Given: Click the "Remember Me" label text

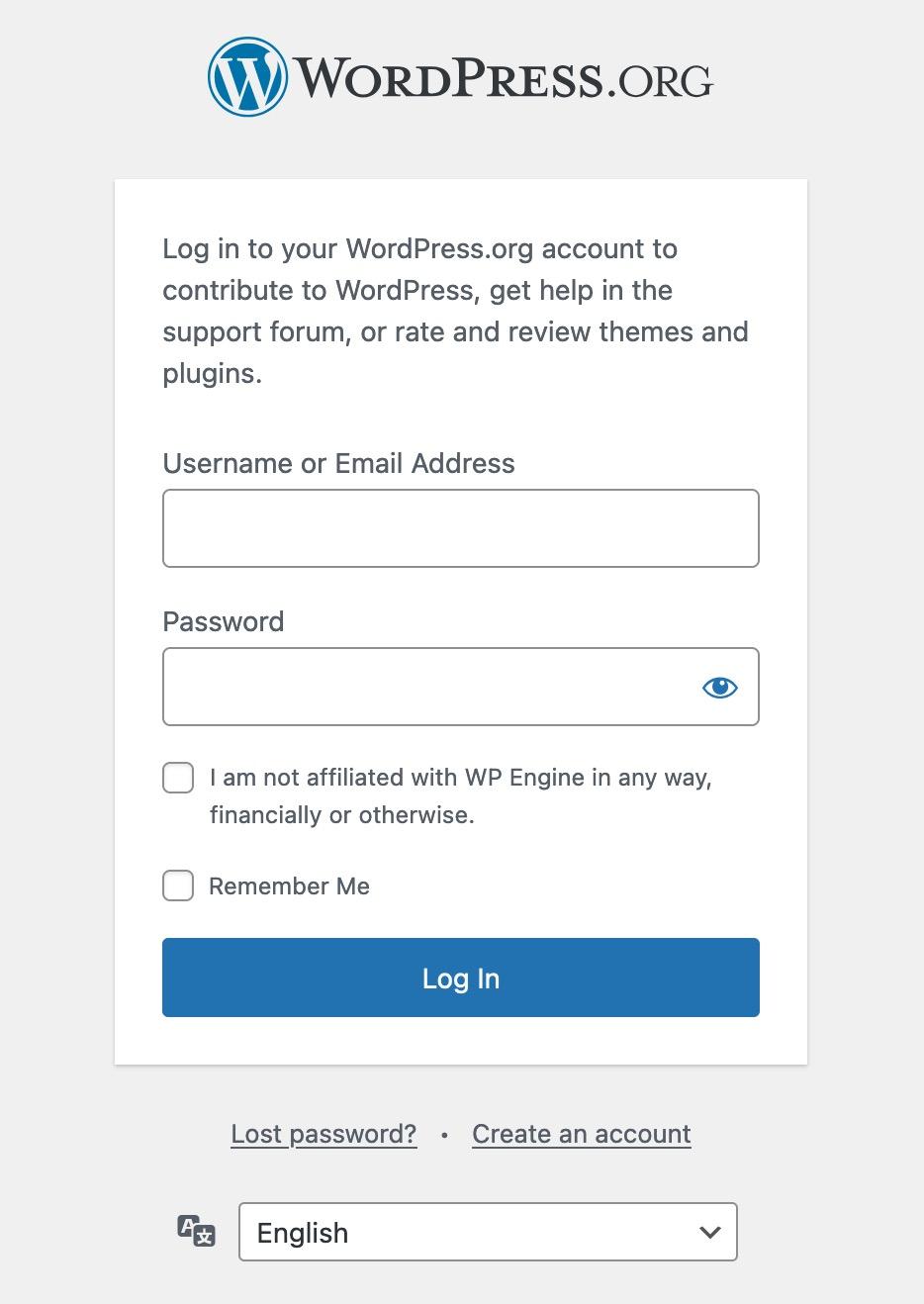Looking at the screenshot, I should click(289, 886).
